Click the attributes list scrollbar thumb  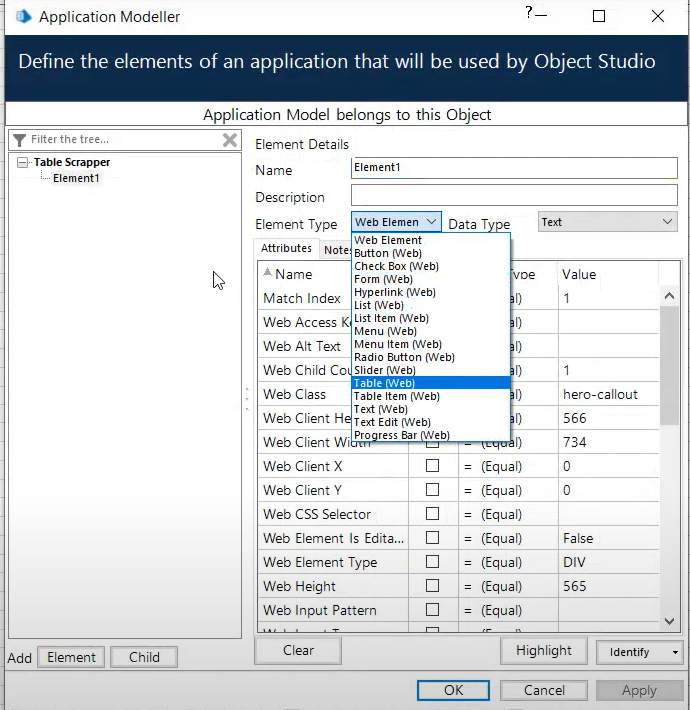(x=670, y=365)
